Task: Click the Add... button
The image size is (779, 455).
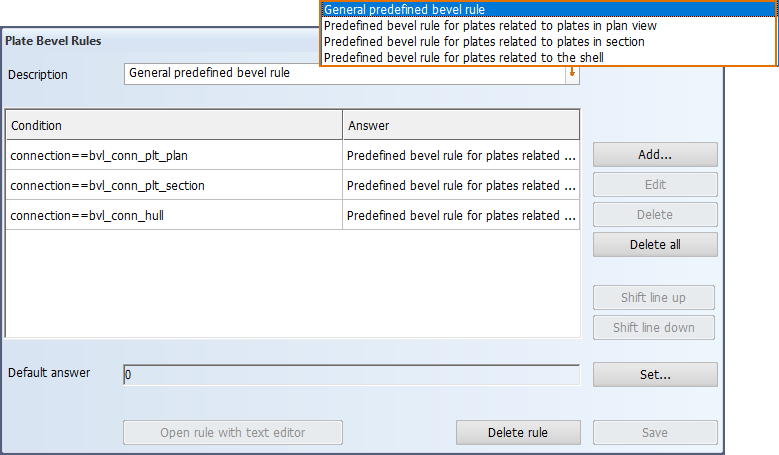Action: 655,155
